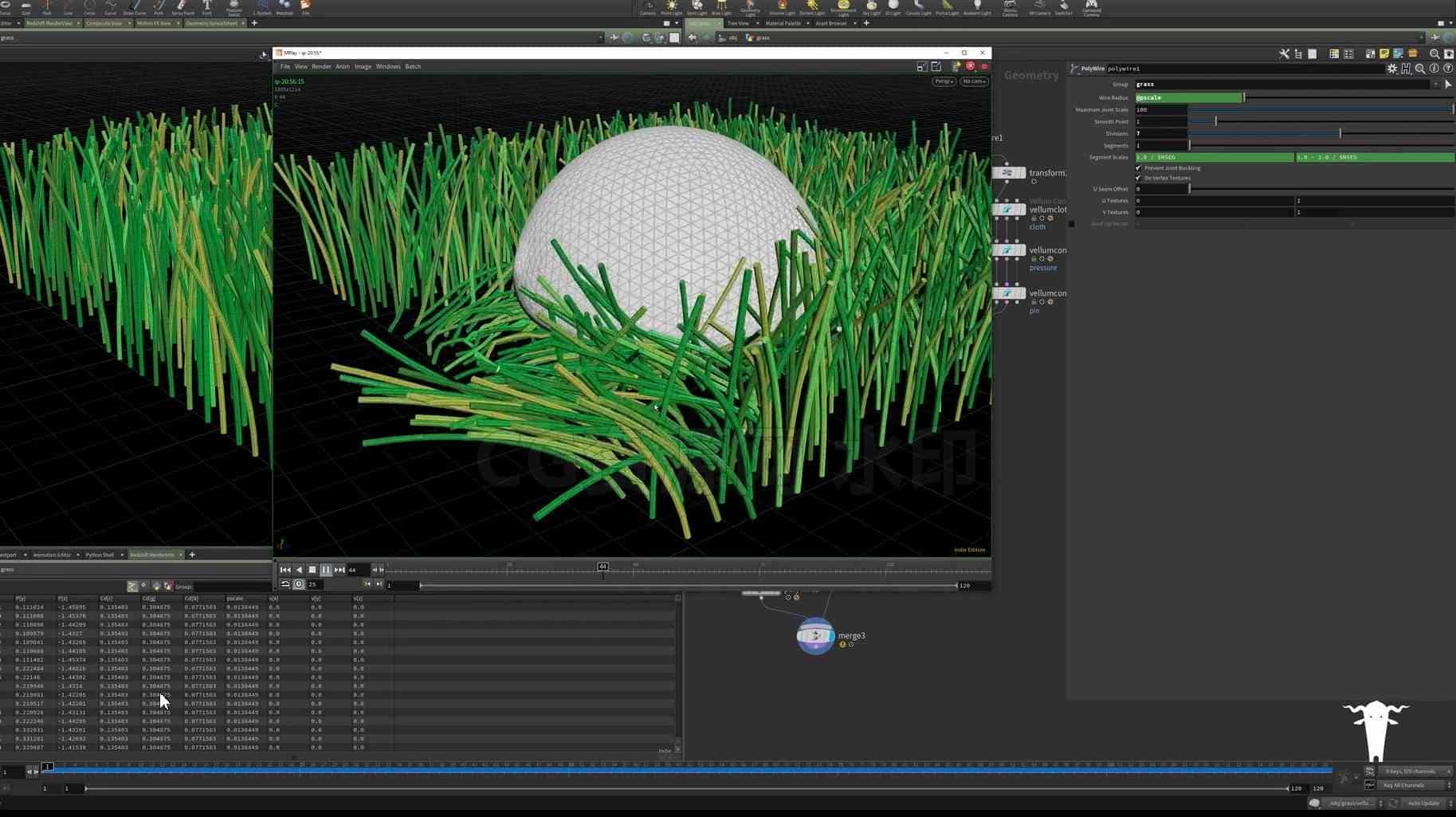Image resolution: width=1456 pixels, height=817 pixels.
Task: Switch to the Geometry Spreadsheet tab
Action: (x=211, y=23)
